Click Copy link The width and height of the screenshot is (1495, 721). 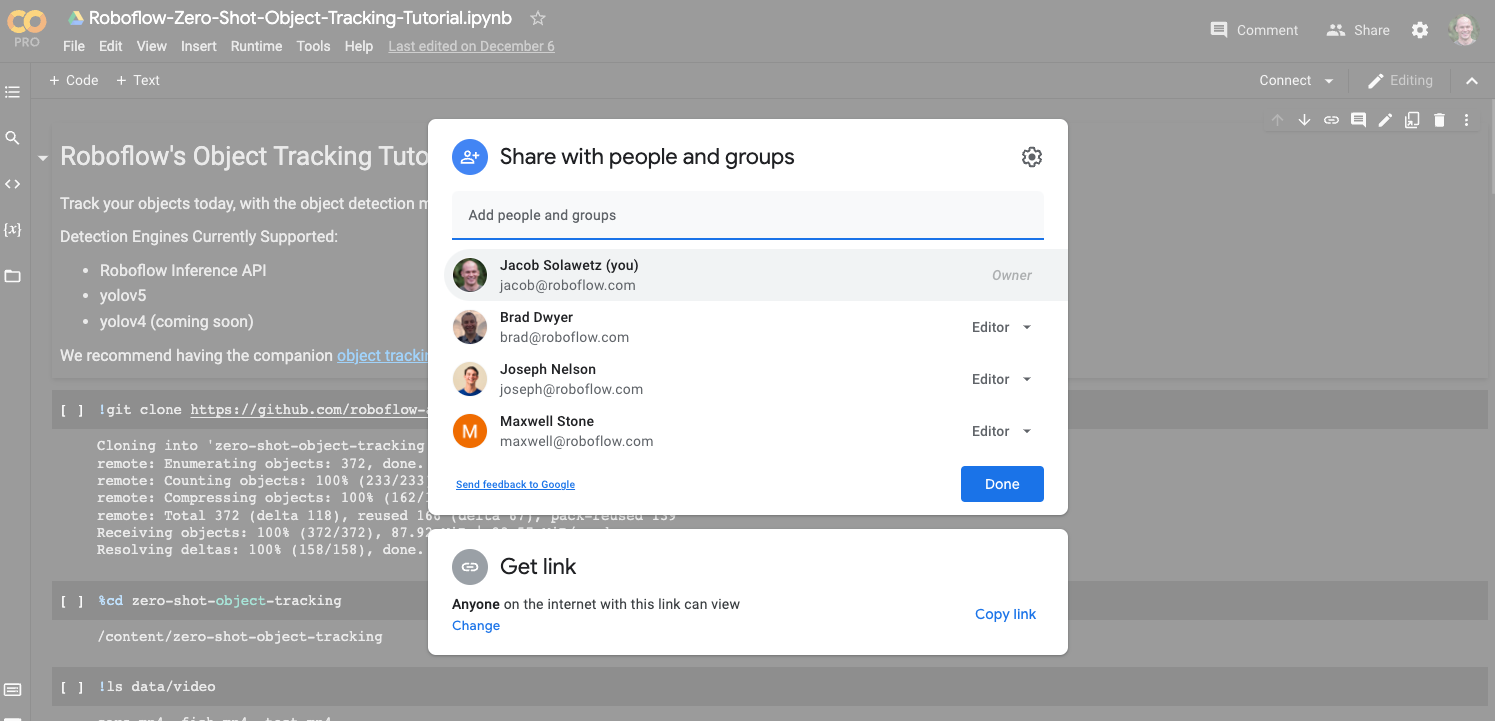coord(1005,614)
